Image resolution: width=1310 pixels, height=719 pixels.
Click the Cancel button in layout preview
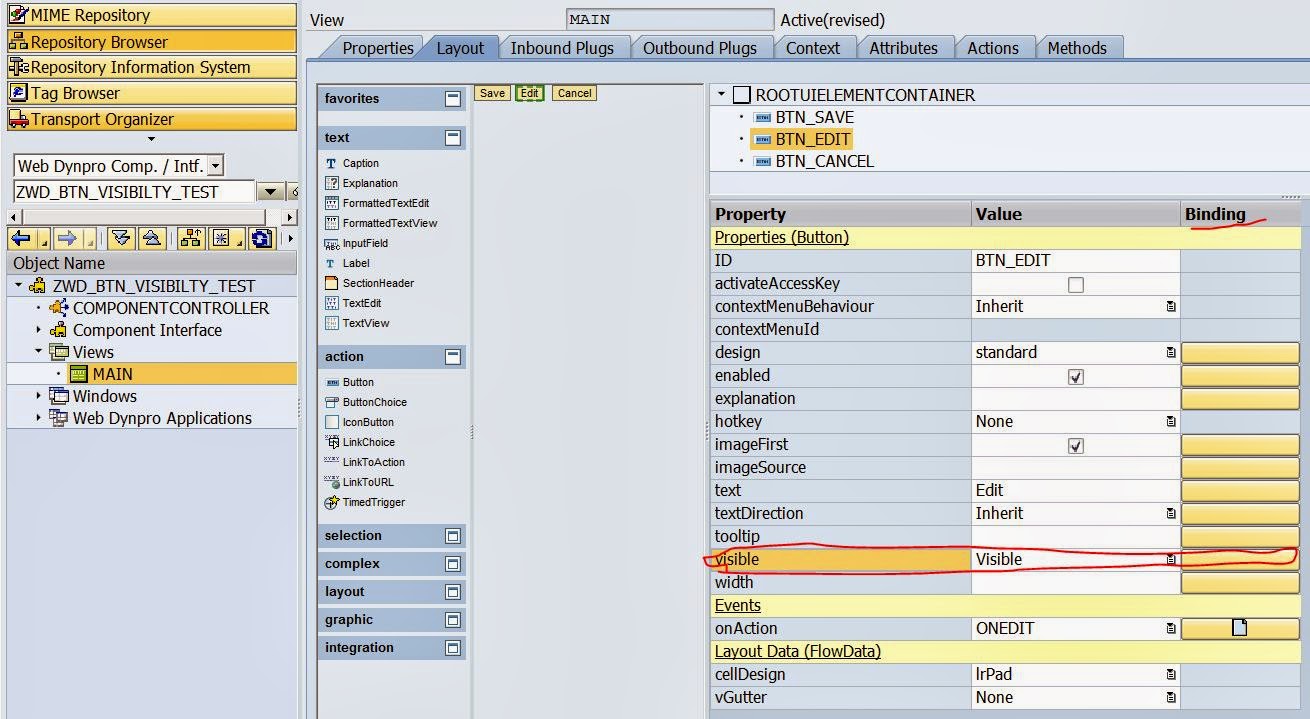574,93
